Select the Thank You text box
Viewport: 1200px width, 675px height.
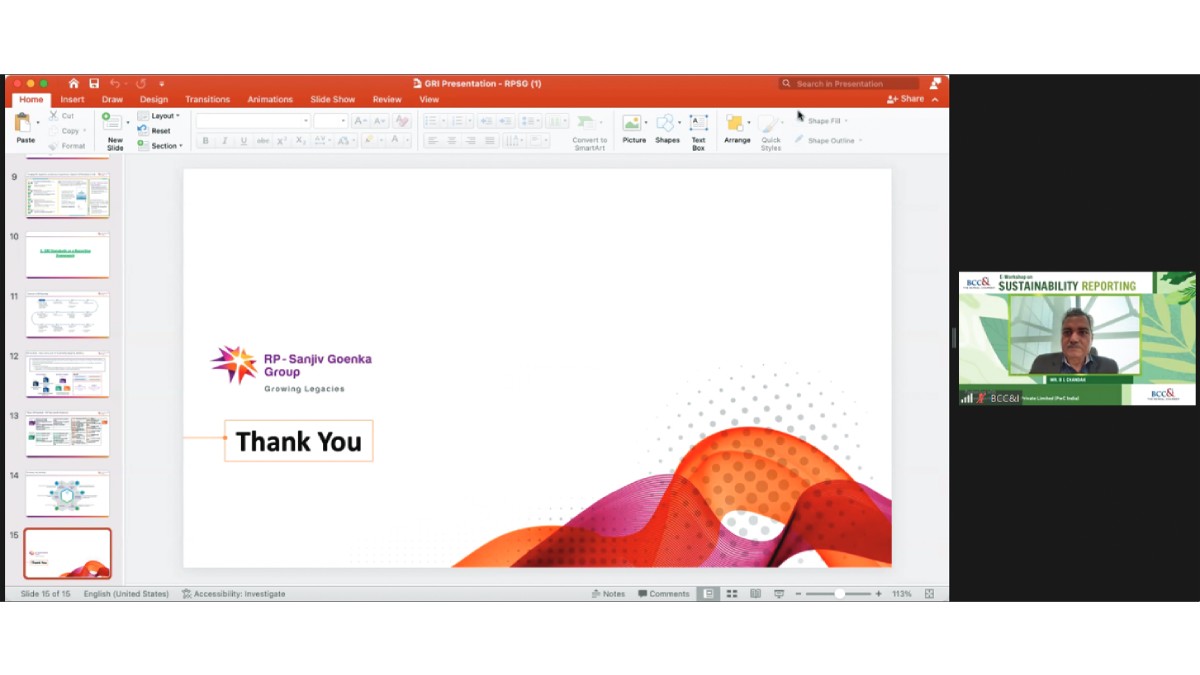click(x=298, y=441)
